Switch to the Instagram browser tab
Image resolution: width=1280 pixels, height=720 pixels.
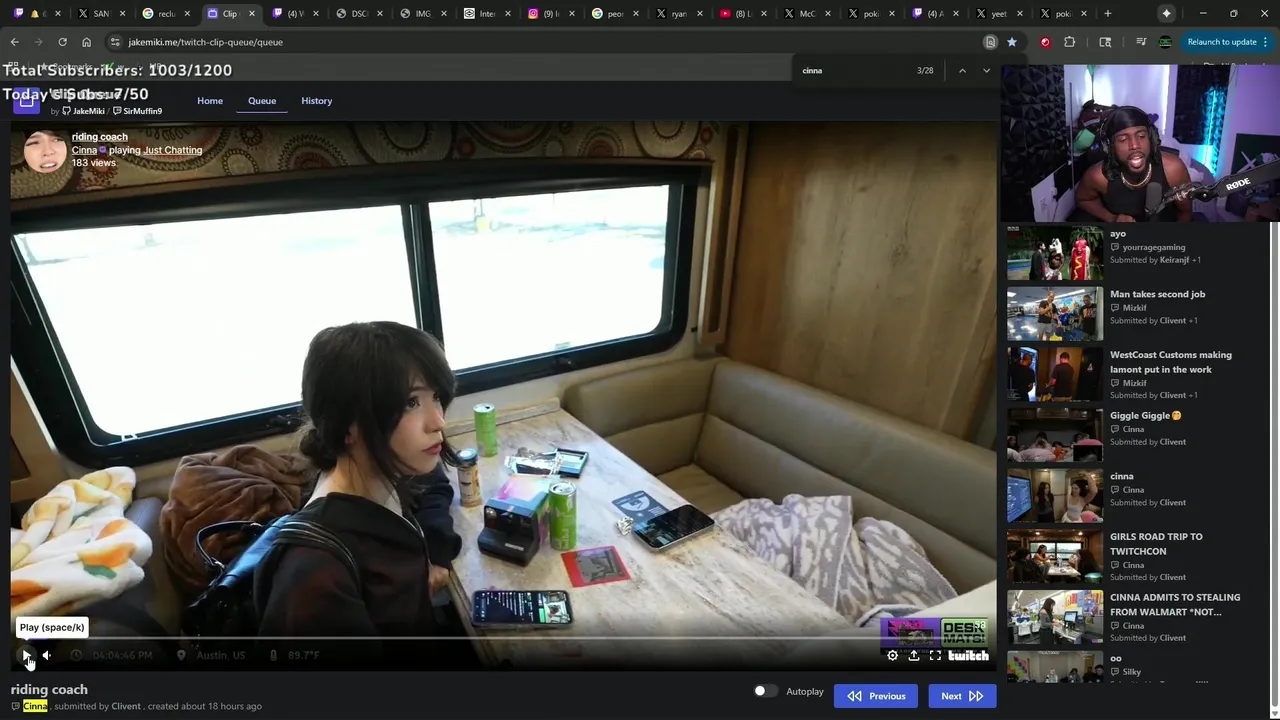[551, 14]
